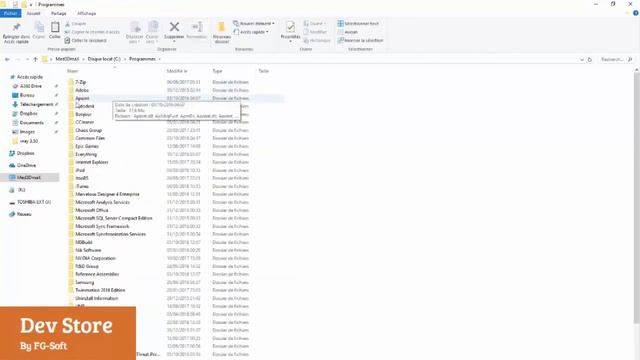The height and width of the screenshot is (360, 640).
Task: Select the NVIDIA Corporation folder
Action: 95,258
